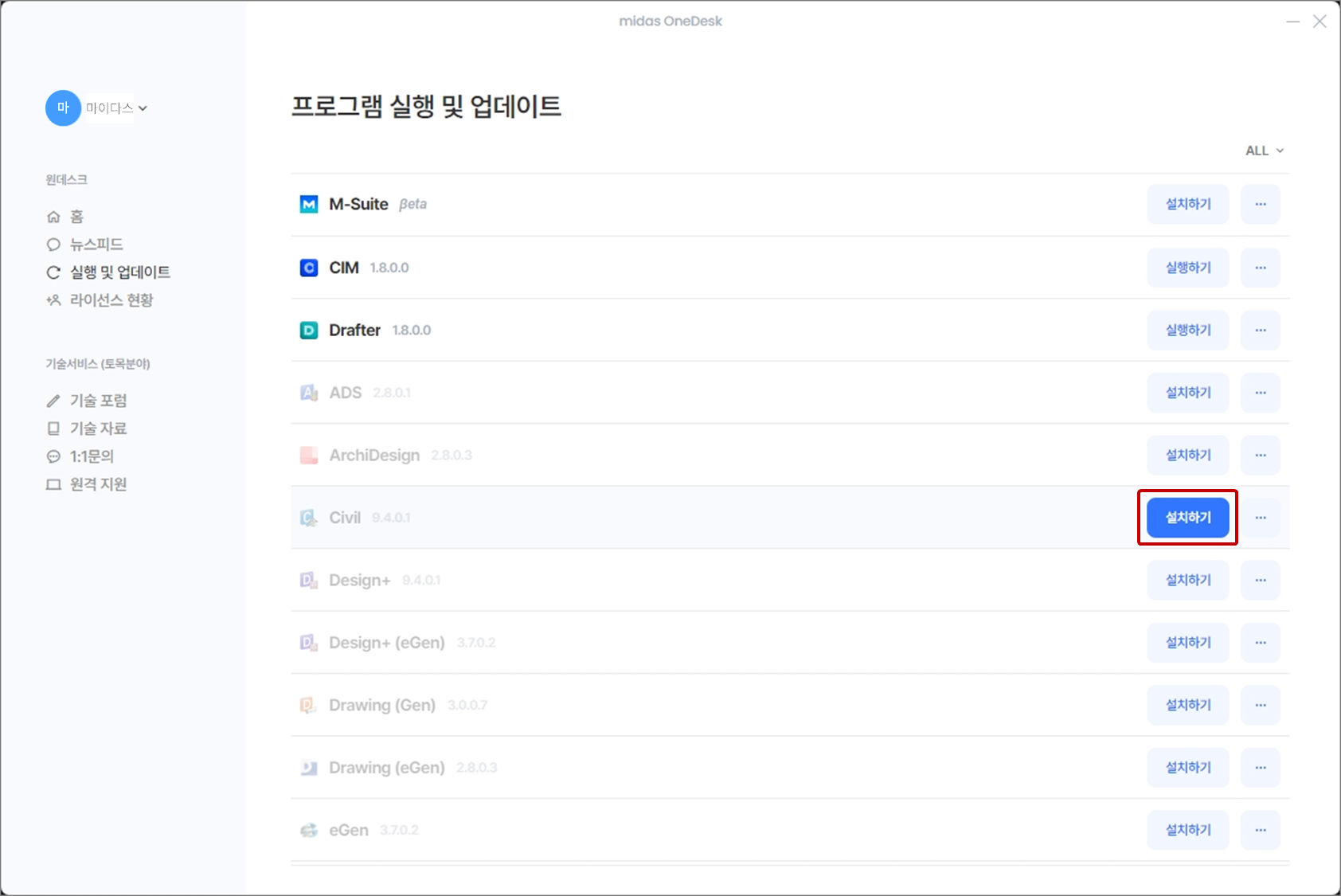The image size is (1341, 896).
Task: Click 설치하기 for ArchiDesign
Action: tap(1188, 455)
